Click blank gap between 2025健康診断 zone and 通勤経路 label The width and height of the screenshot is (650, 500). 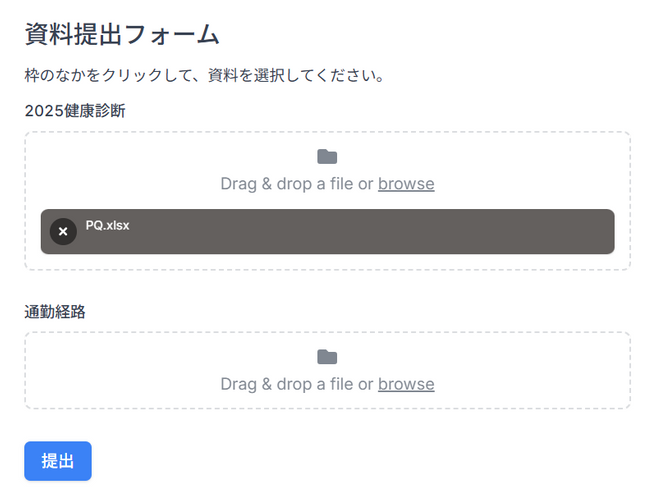click(327, 288)
